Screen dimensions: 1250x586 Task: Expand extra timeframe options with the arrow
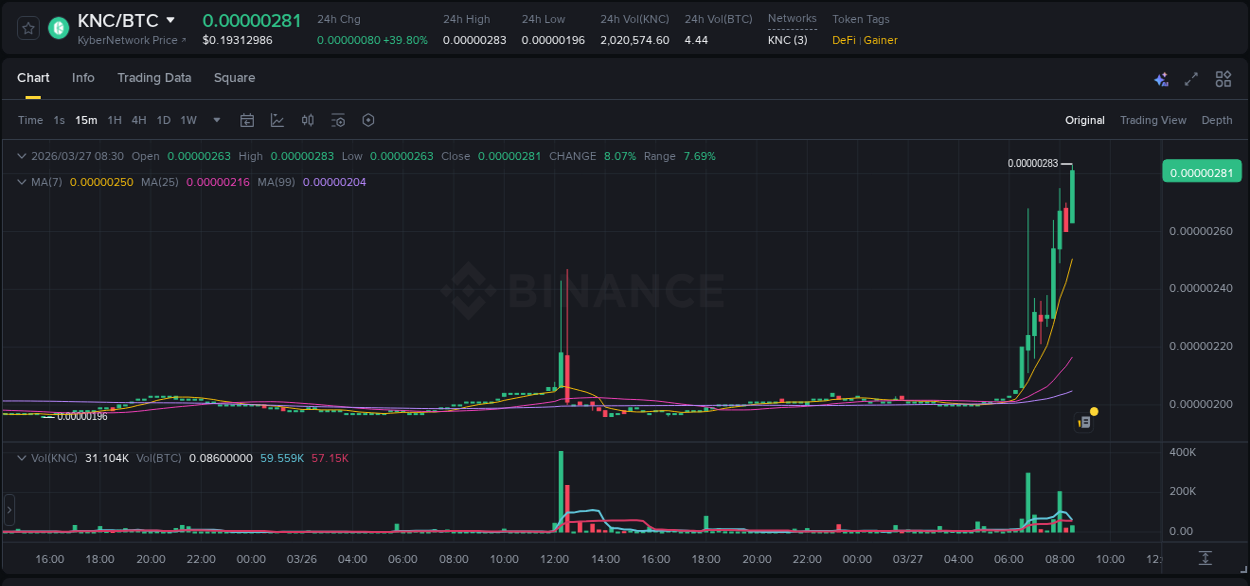pos(215,120)
